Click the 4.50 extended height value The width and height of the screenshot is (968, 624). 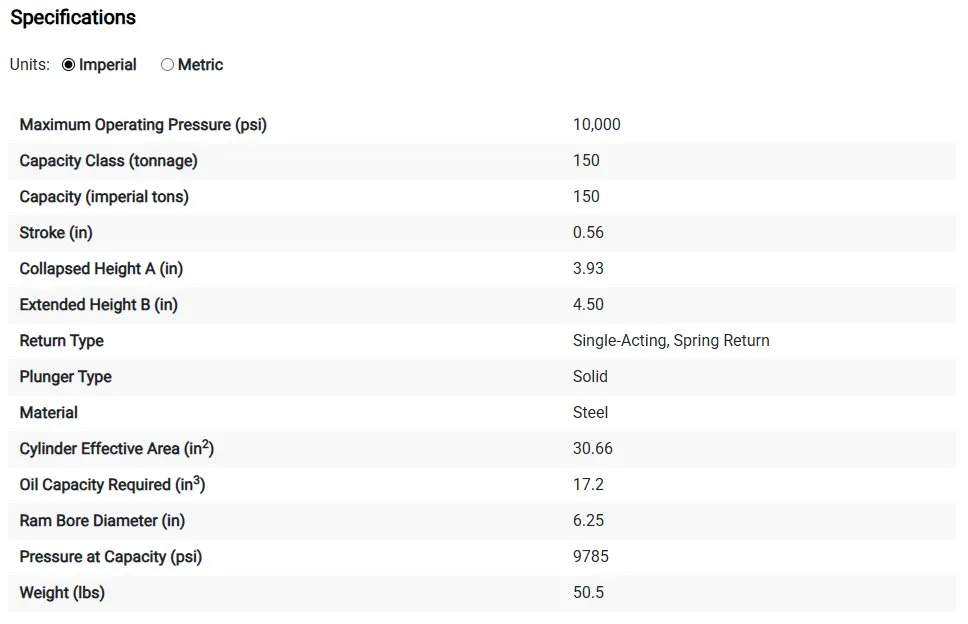pyautogui.click(x=588, y=305)
